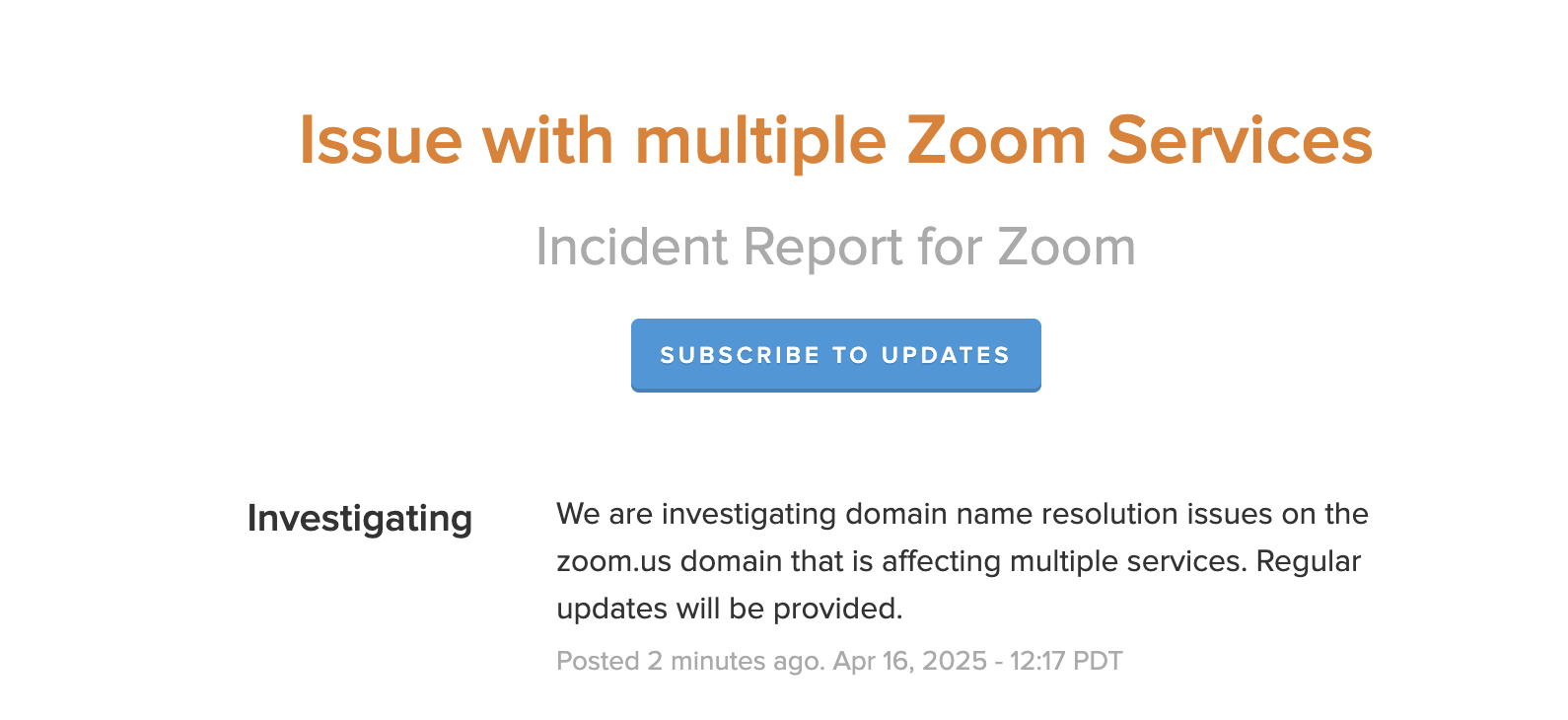Viewport: 1568px width, 720px height.
Task: Click the "Posted 2 minutes ago" text
Action: 690,661
